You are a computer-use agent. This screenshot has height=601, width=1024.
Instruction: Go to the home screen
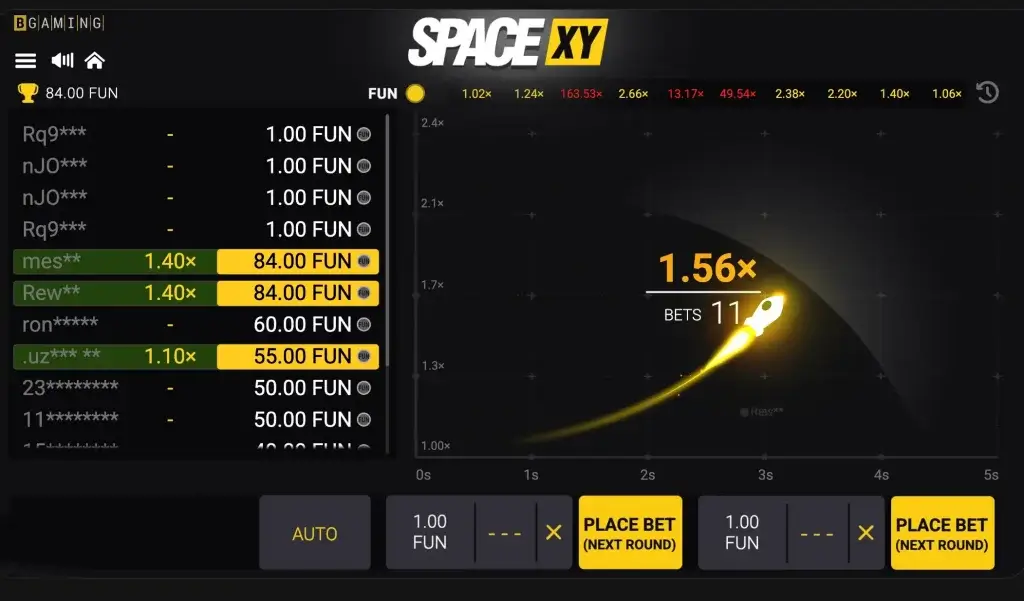pyautogui.click(x=95, y=61)
